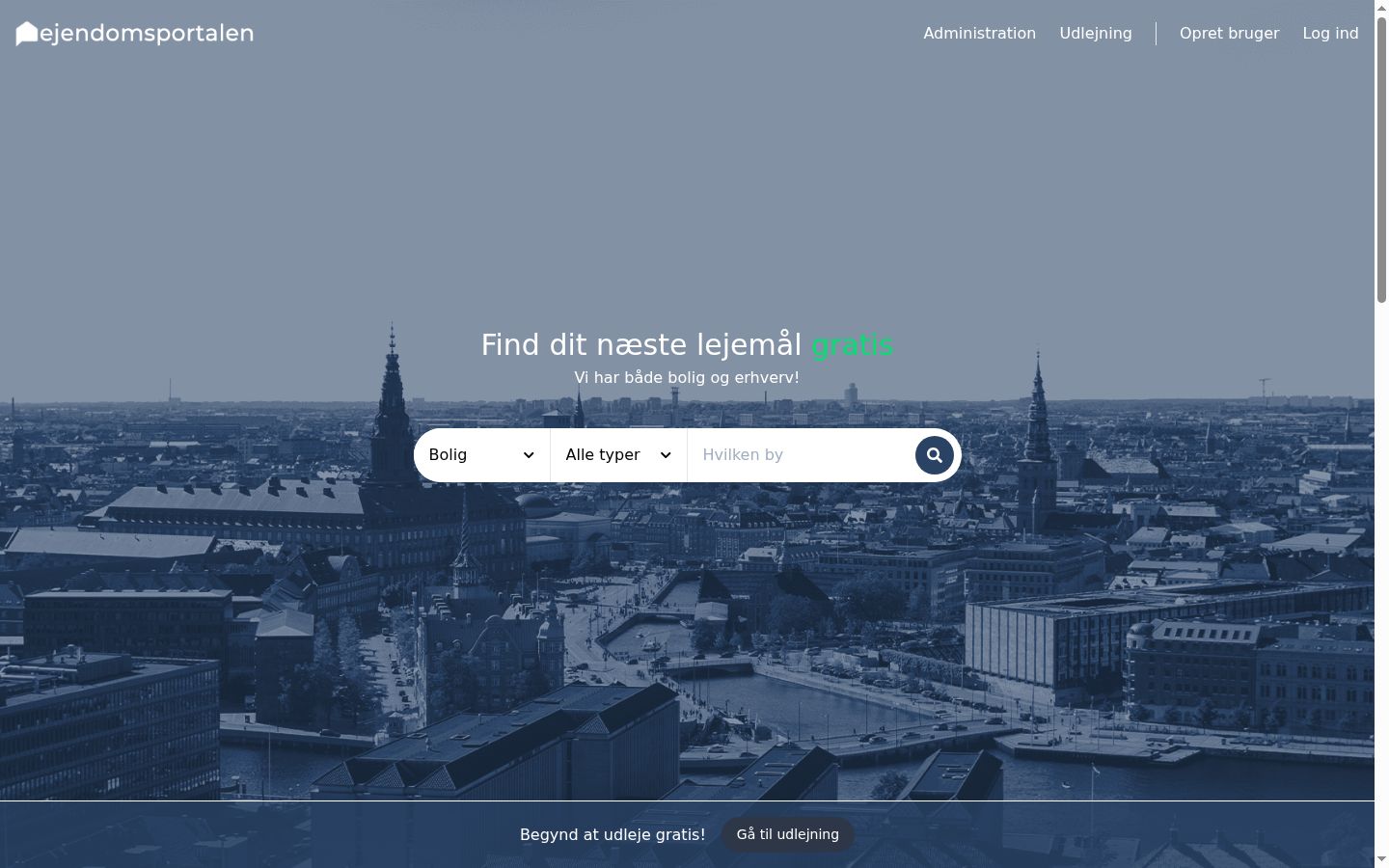Click the magnifying glass search button

pos(934,455)
